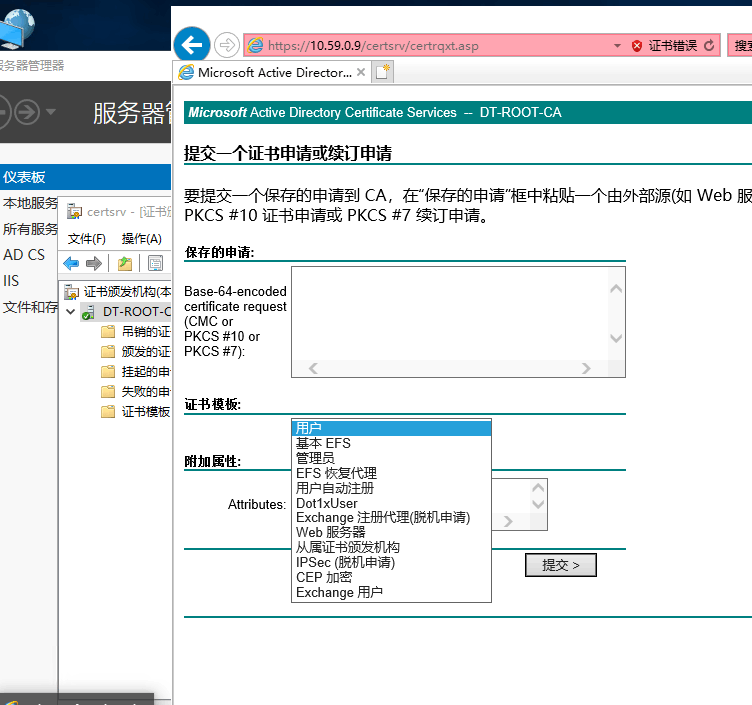Viewport: 752px width, 705px height.
Task: Click certsrv toolbar forward arrow
Action: click(94, 263)
